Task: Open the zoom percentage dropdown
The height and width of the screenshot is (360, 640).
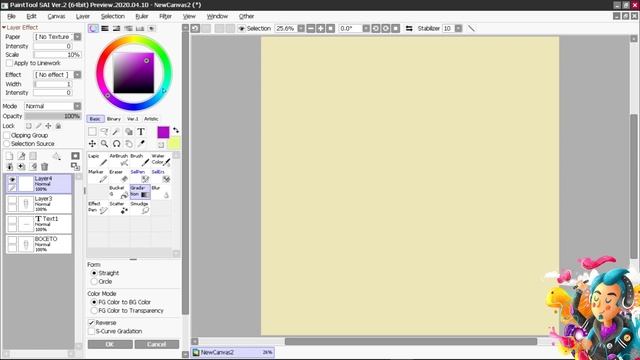Action: [301, 28]
